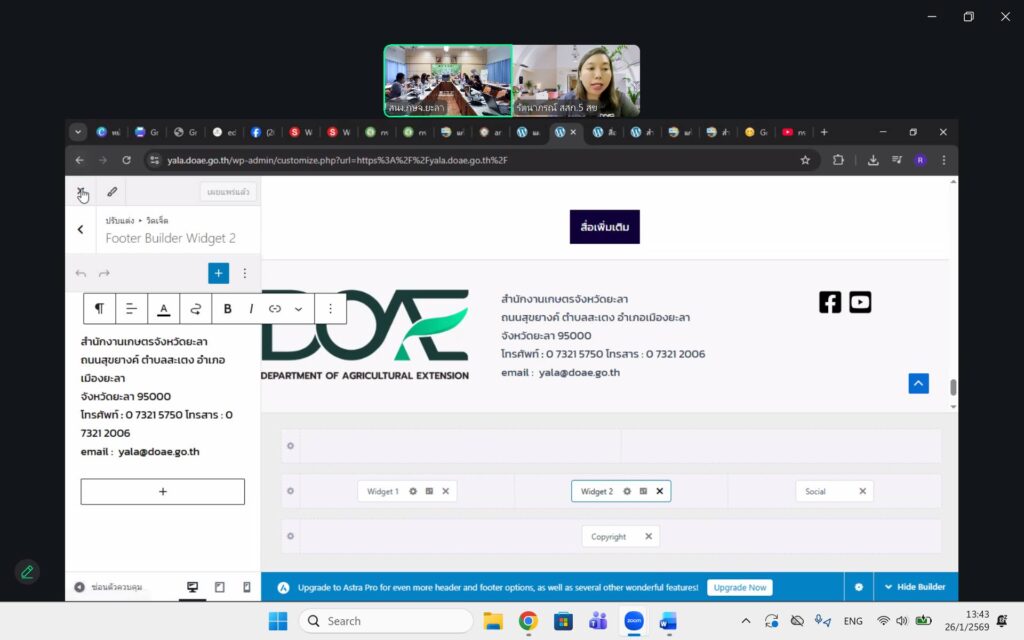The width and height of the screenshot is (1024, 640).
Task: Remove the Copyright element from footer
Action: [648, 537]
